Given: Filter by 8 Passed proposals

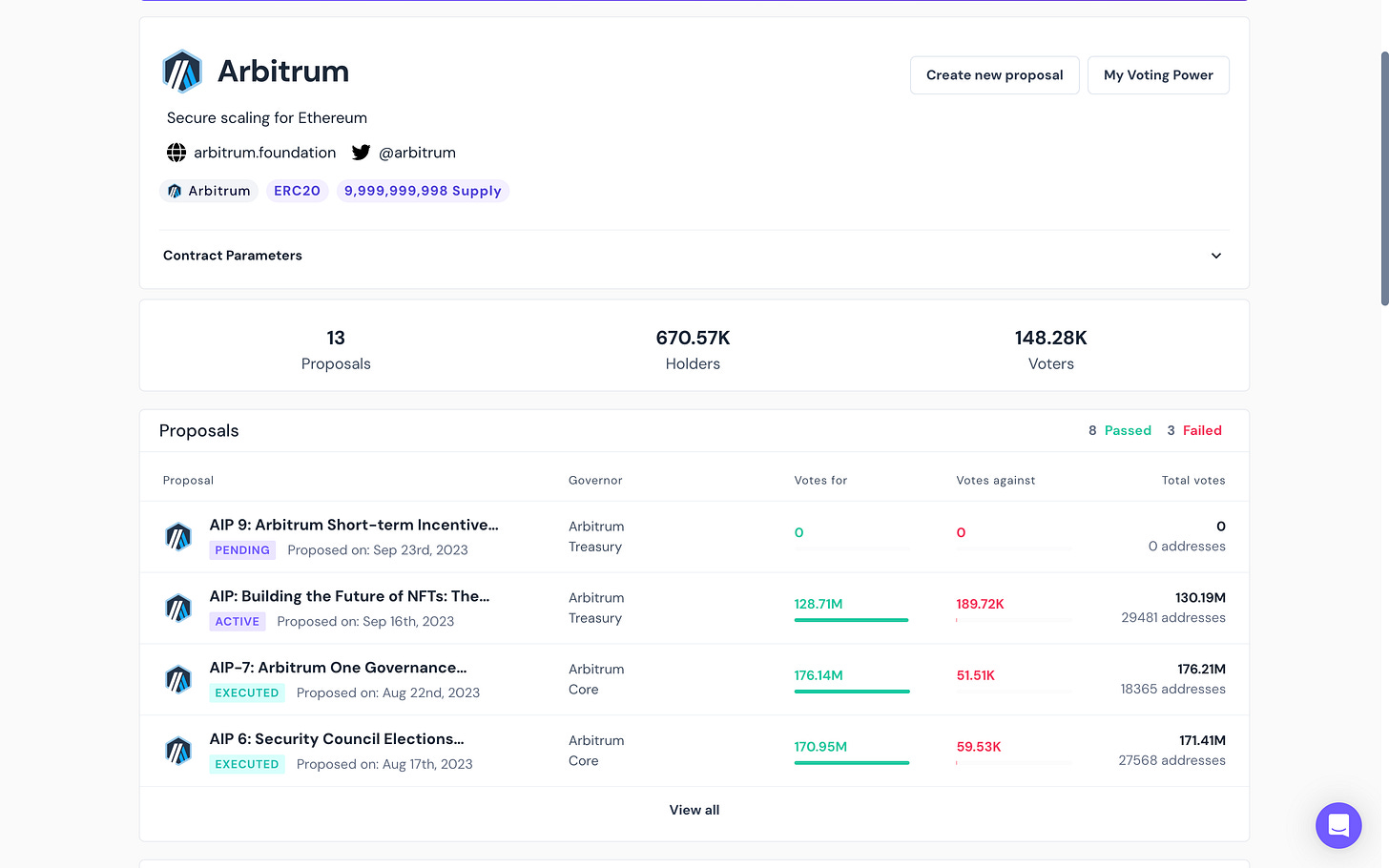Looking at the screenshot, I should [x=1120, y=431].
